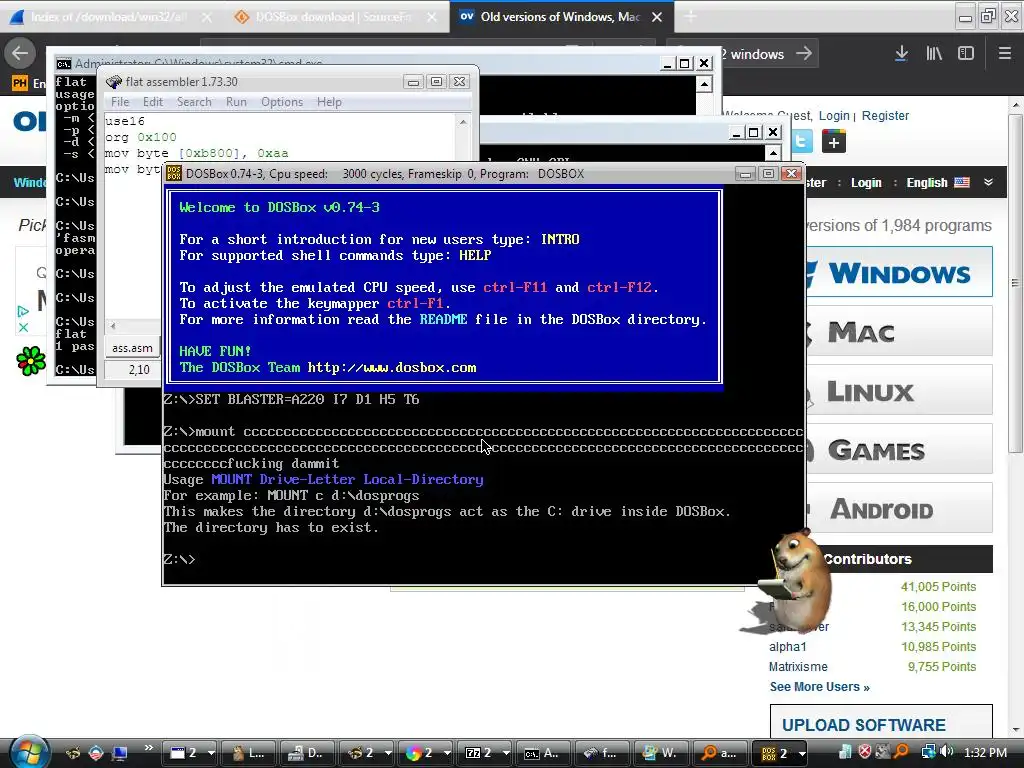Click the 1:32 PM system clock

point(985,752)
